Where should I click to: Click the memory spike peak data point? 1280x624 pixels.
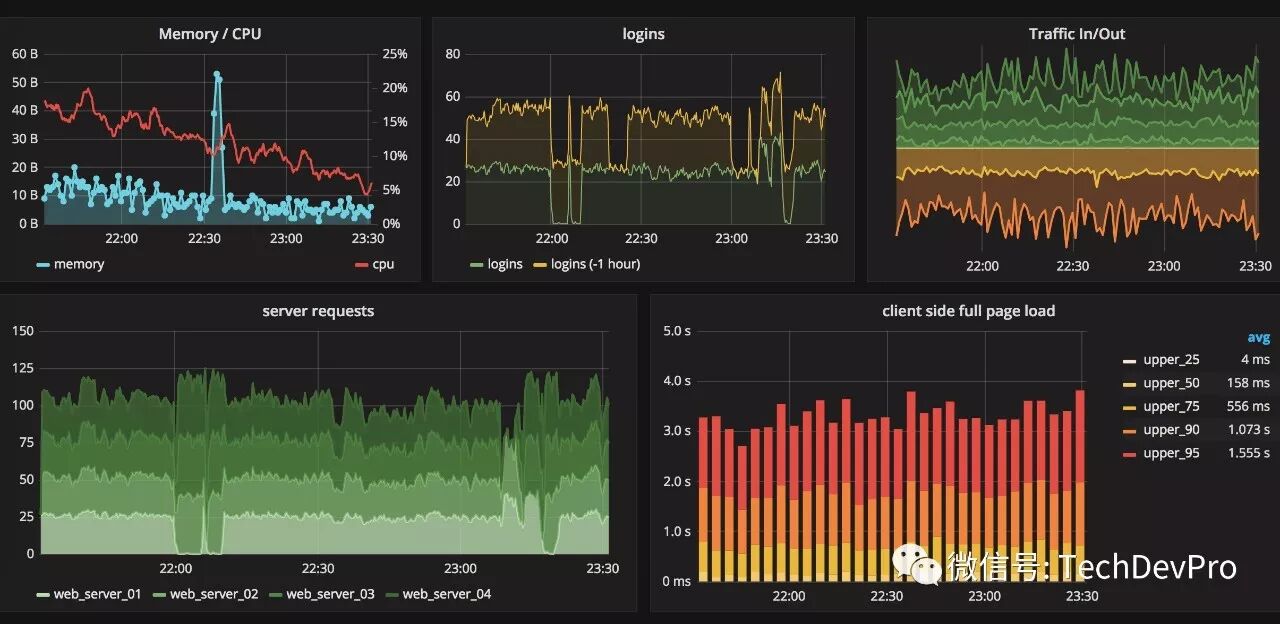(217, 75)
